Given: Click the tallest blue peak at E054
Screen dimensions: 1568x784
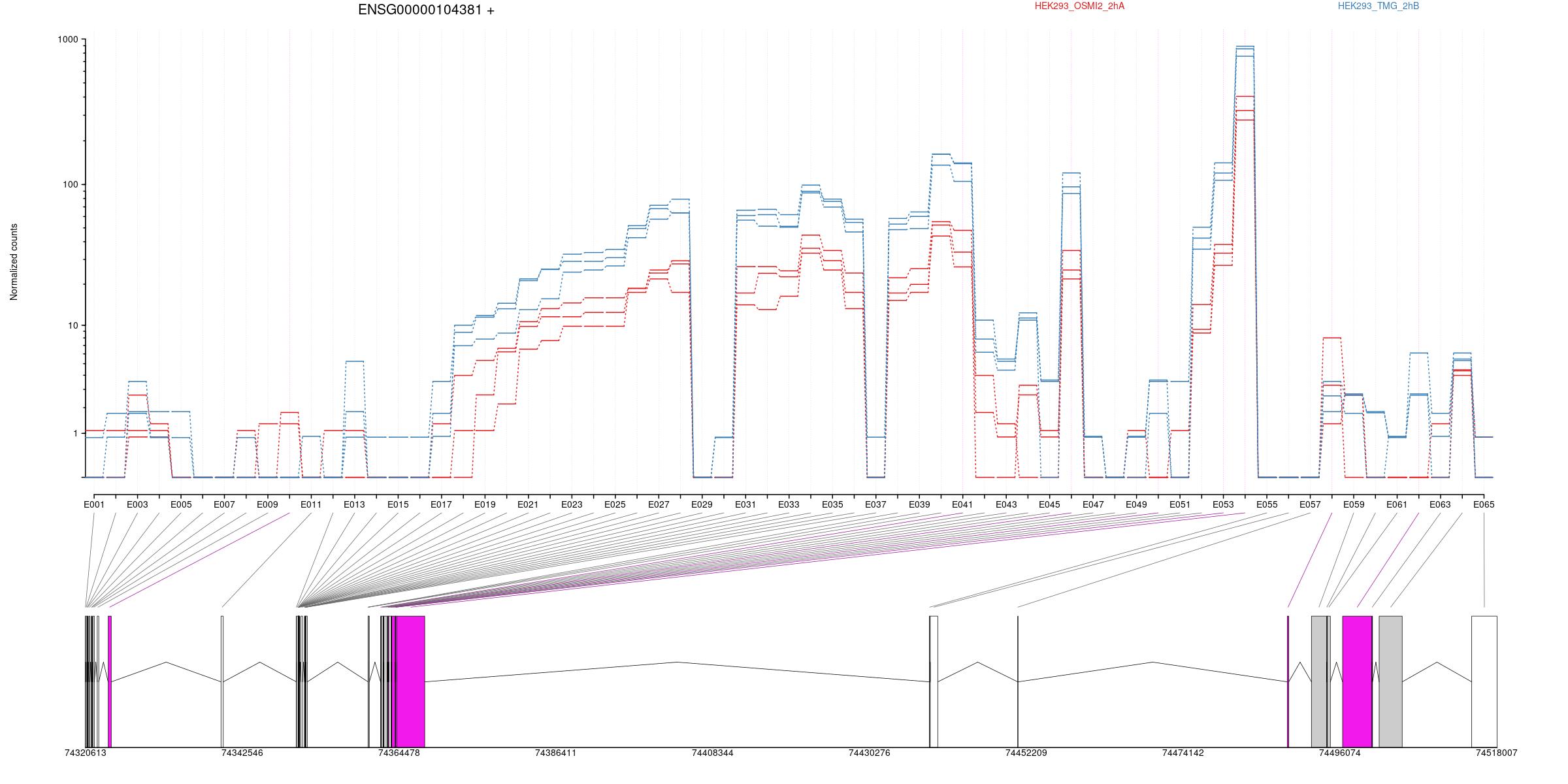Looking at the screenshot, I should click(1245, 47).
